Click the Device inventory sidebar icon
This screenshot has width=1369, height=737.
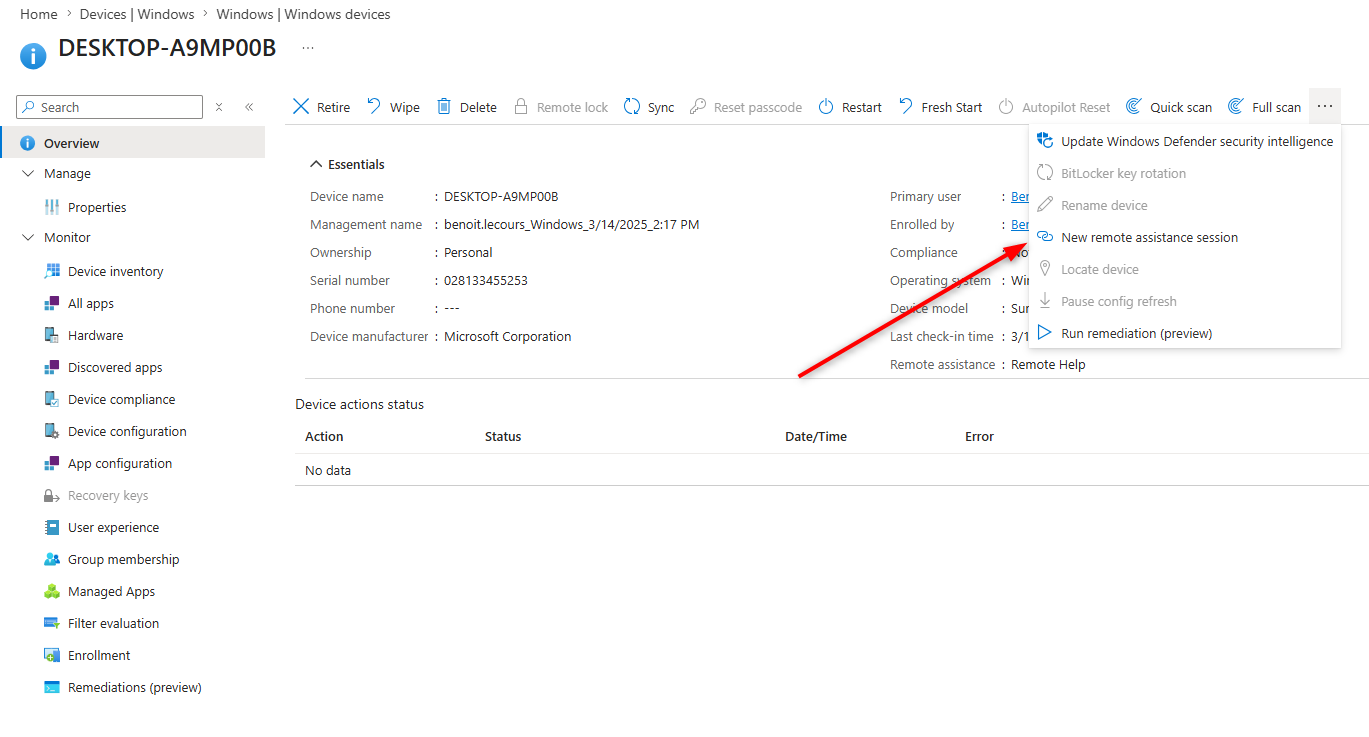pos(52,271)
